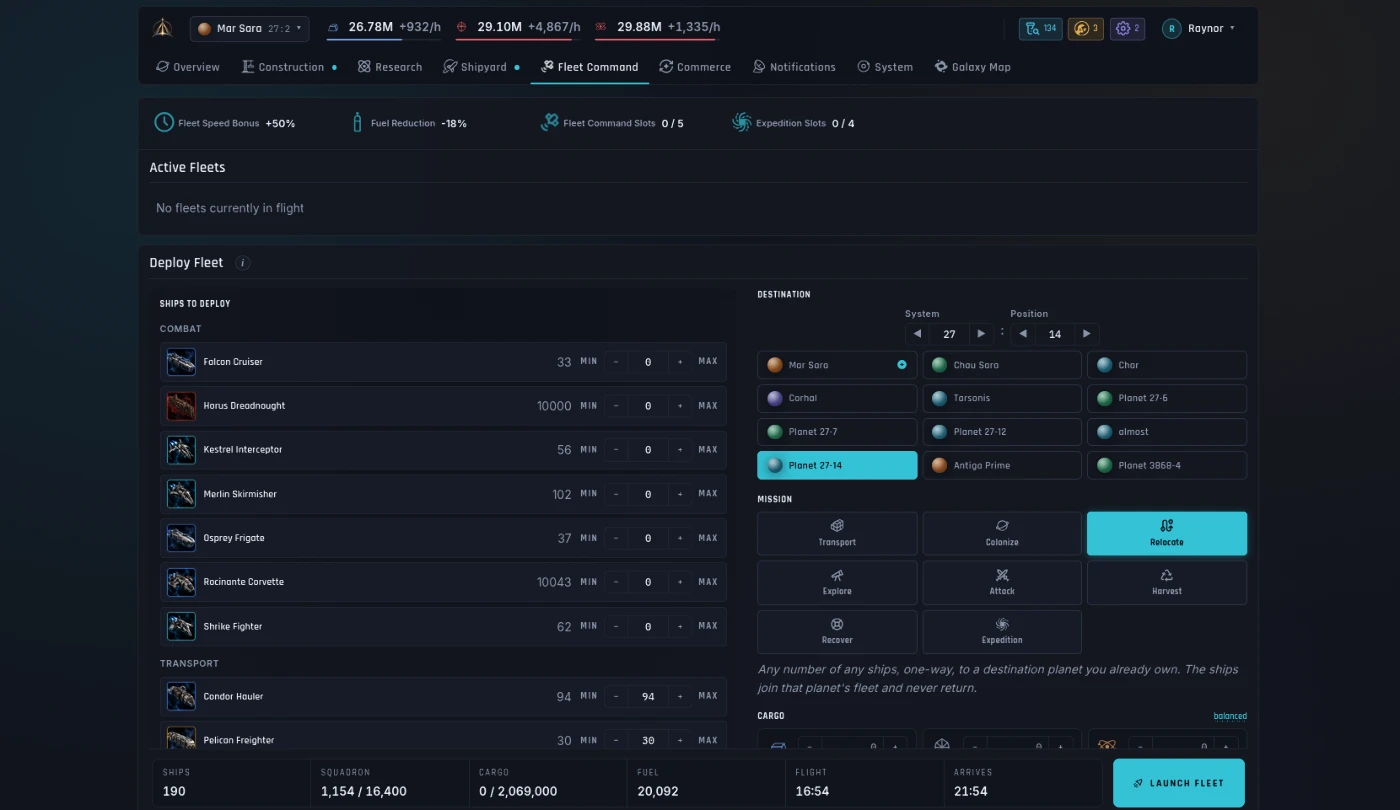Decrease the Position number with left arrow
The height and width of the screenshot is (810, 1400).
coord(1023,334)
